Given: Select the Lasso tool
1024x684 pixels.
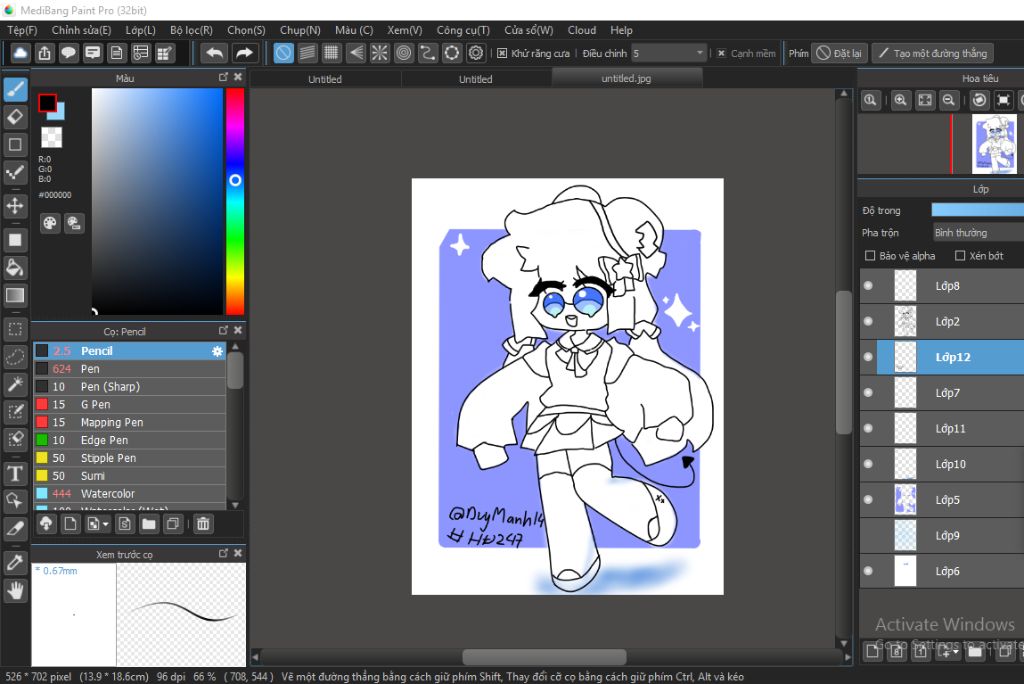Looking at the screenshot, I should [16, 357].
